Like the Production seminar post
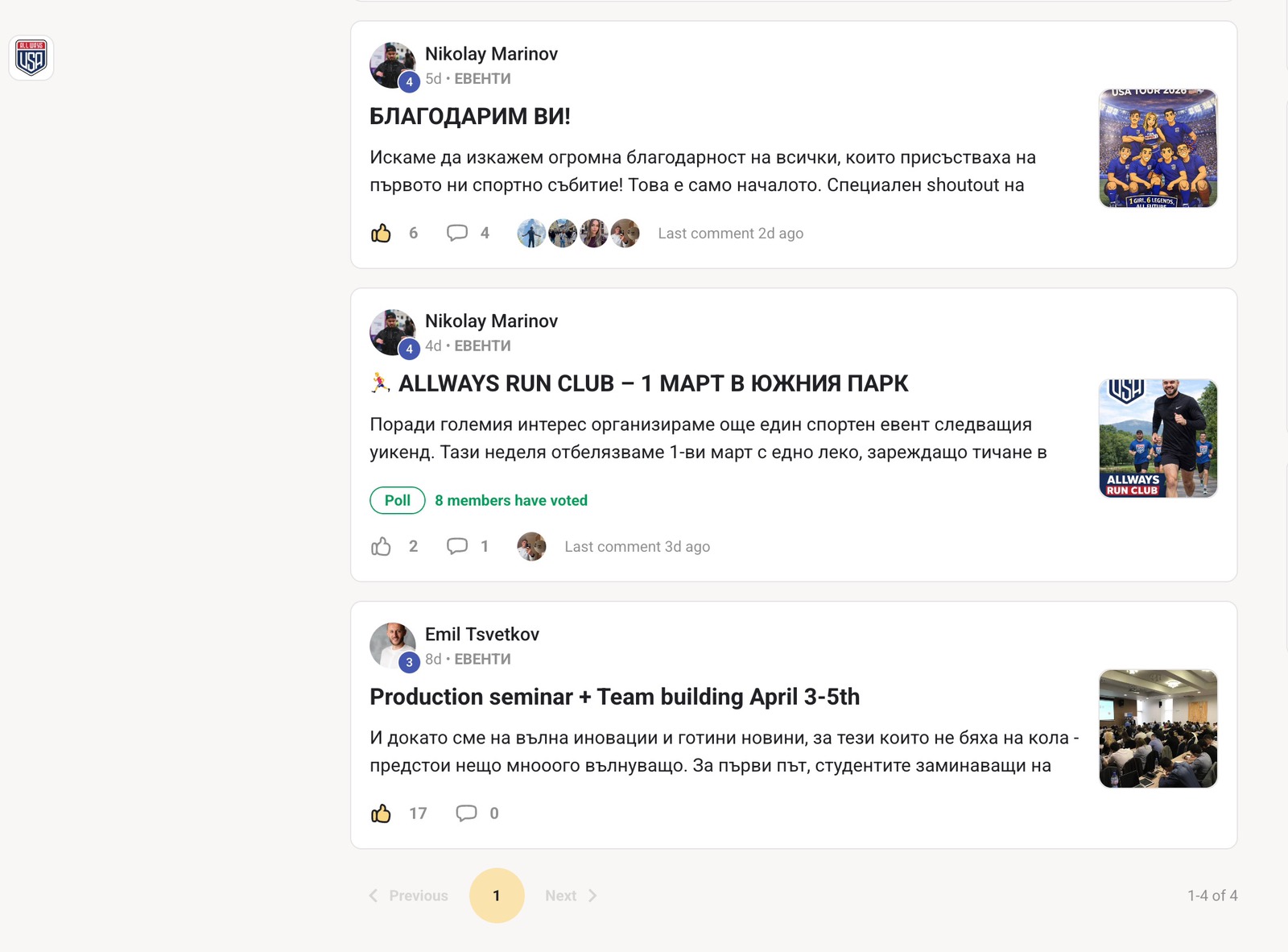The image size is (1288, 952). click(x=381, y=813)
